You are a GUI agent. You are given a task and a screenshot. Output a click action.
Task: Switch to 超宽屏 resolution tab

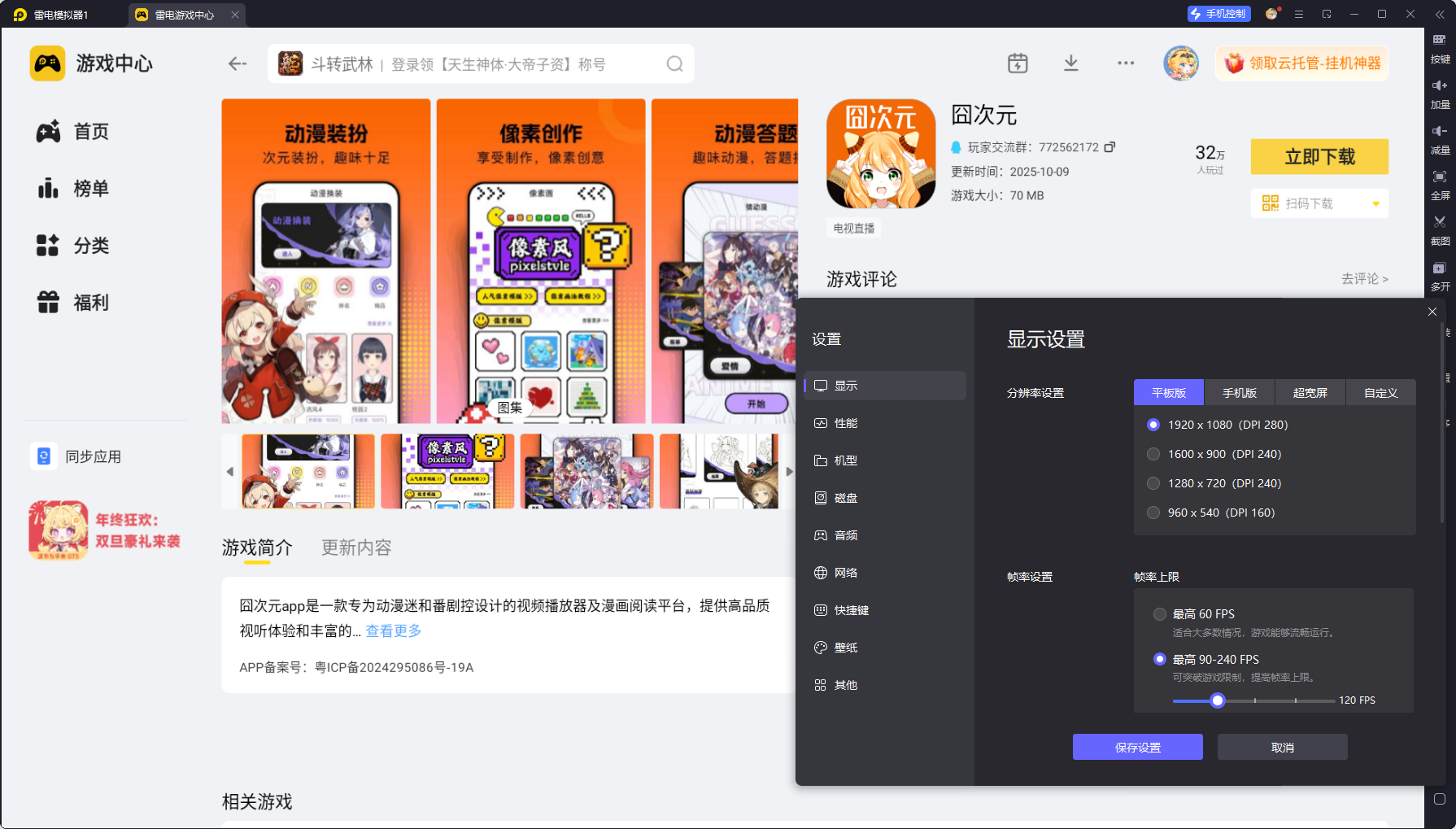[x=1310, y=393]
